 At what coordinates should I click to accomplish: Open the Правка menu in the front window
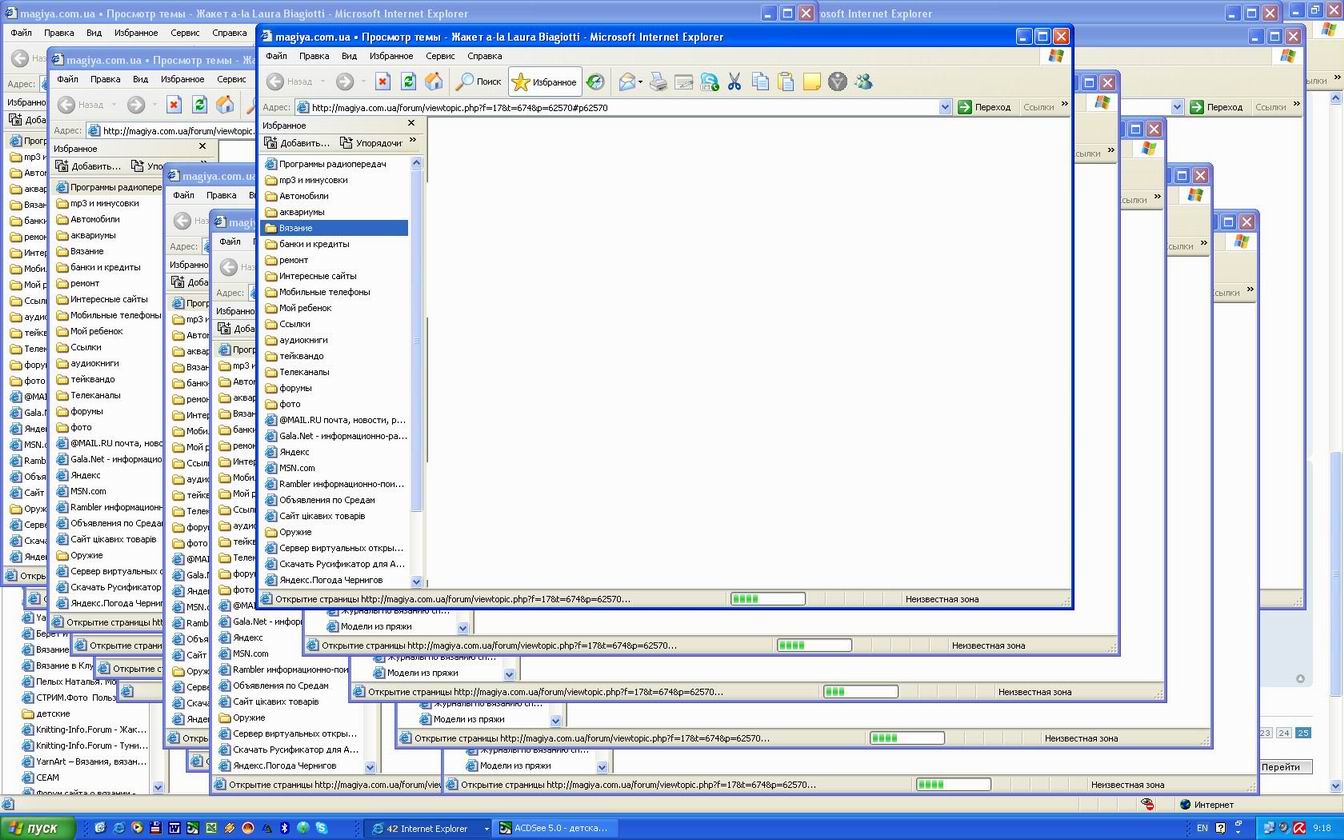point(314,56)
